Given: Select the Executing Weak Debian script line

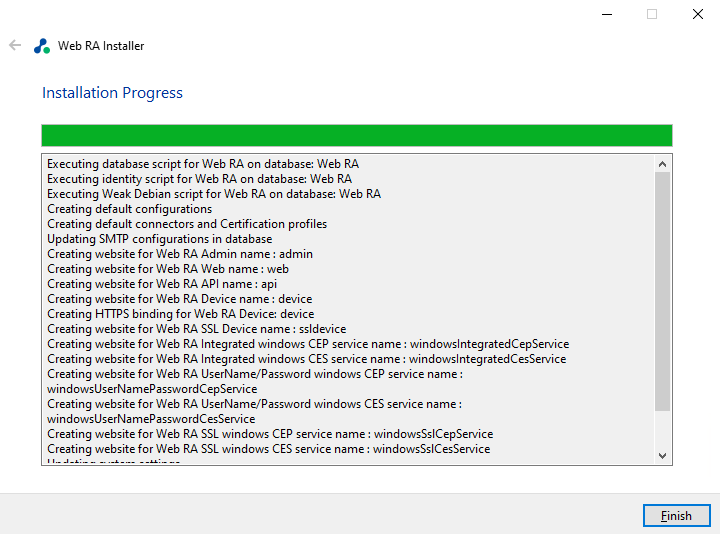Looking at the screenshot, I should [x=214, y=194].
